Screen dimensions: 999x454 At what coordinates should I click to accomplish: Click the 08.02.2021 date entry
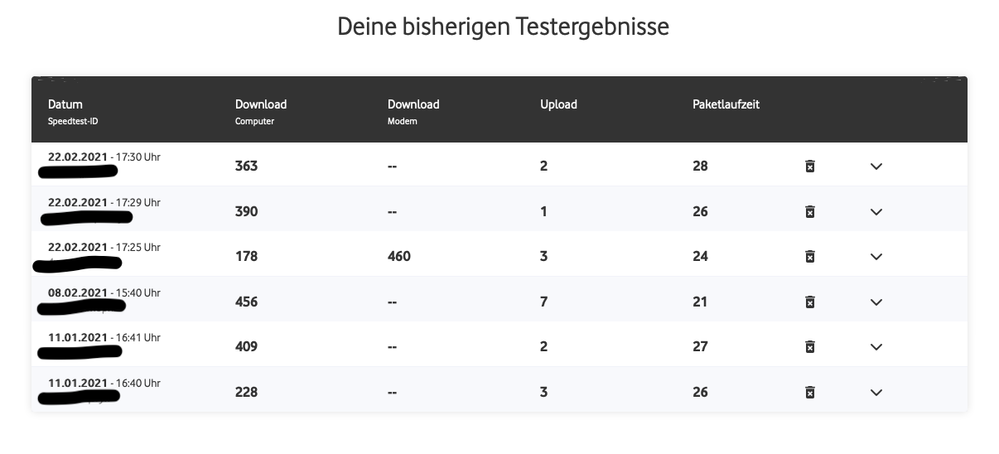[x=78, y=292]
